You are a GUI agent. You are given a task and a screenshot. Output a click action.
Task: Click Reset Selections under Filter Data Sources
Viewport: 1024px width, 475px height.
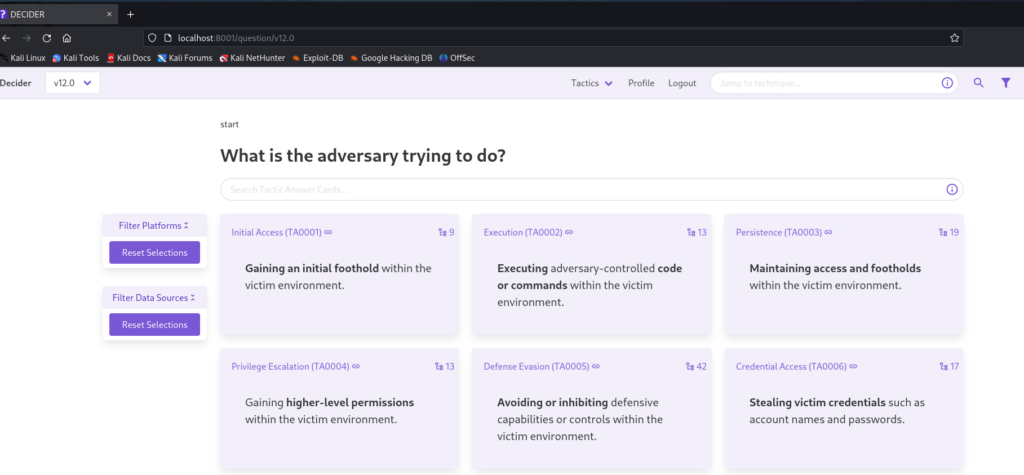click(154, 325)
